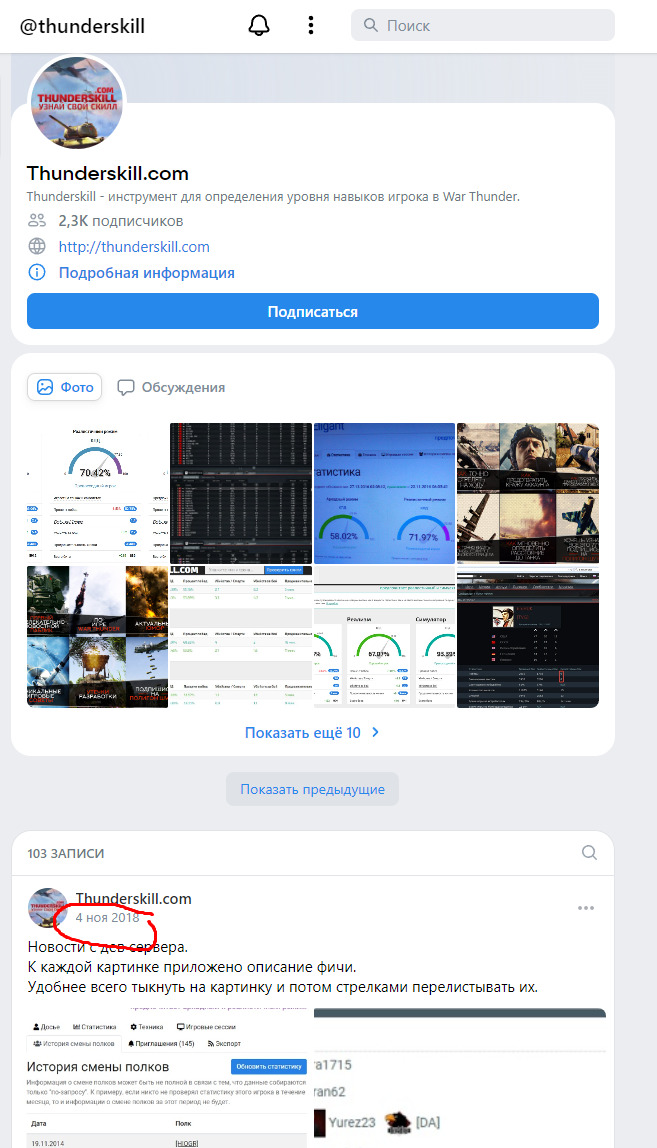The height and width of the screenshot is (1148, 657).
Task: Switch to Обсуждения tab
Action: pyautogui.click(x=171, y=387)
